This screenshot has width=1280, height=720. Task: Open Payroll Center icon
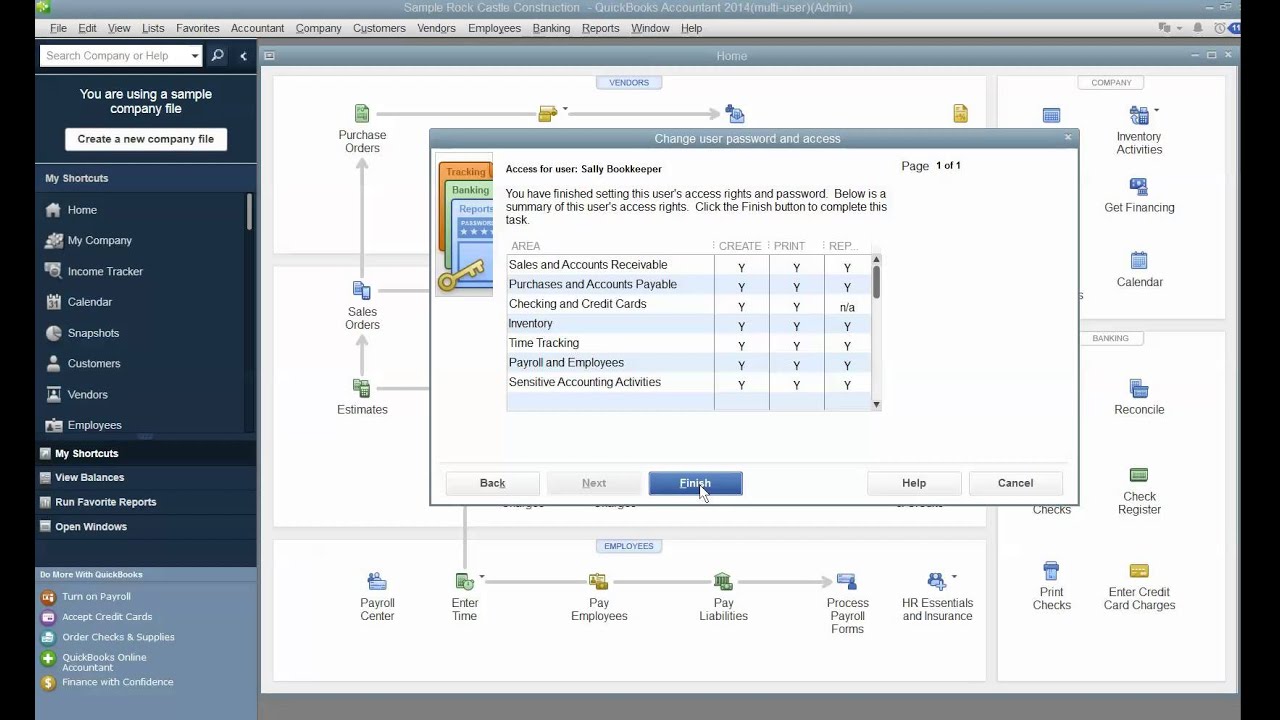coord(377,582)
